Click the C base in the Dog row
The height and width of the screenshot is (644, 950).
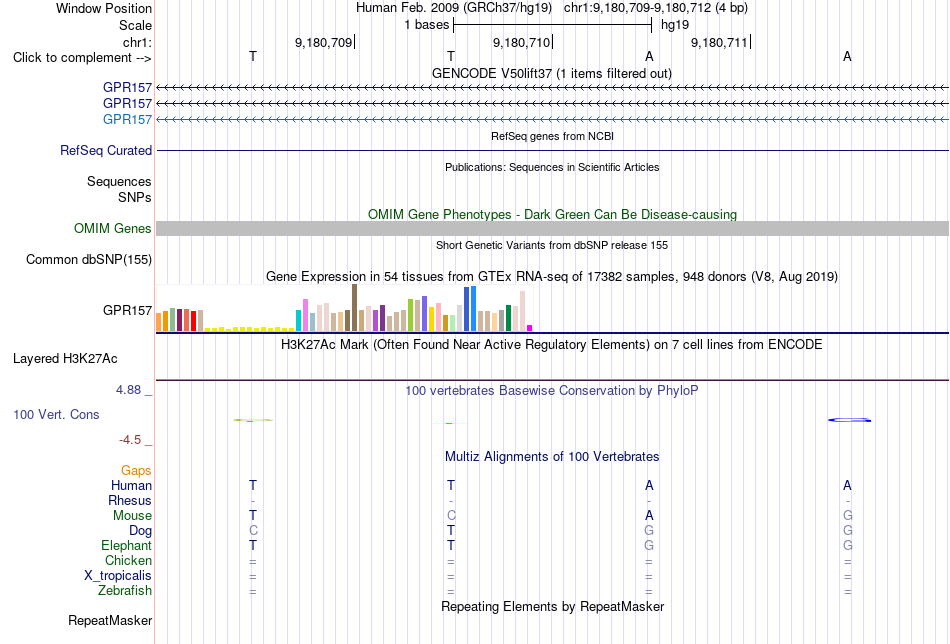coord(253,531)
